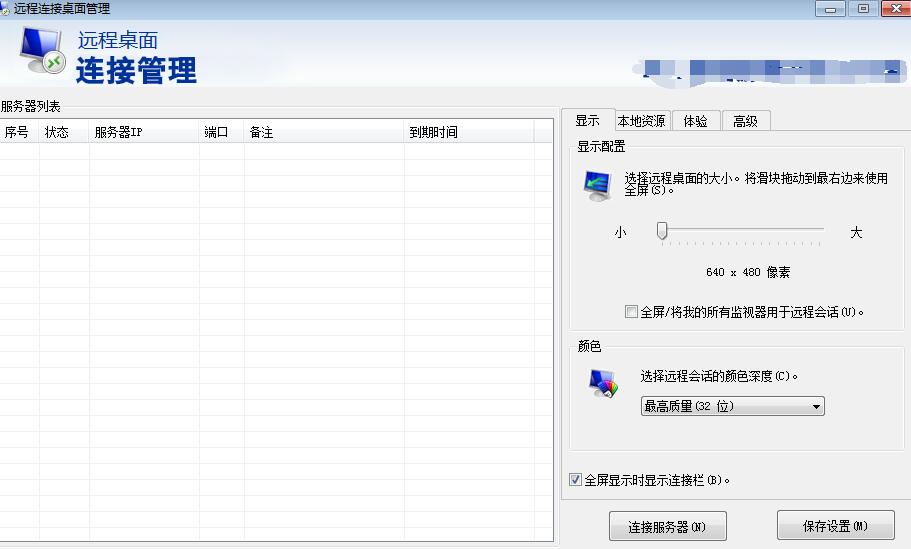This screenshot has width=911, height=549.
Task: Select the 显示 tab
Action: [587, 120]
